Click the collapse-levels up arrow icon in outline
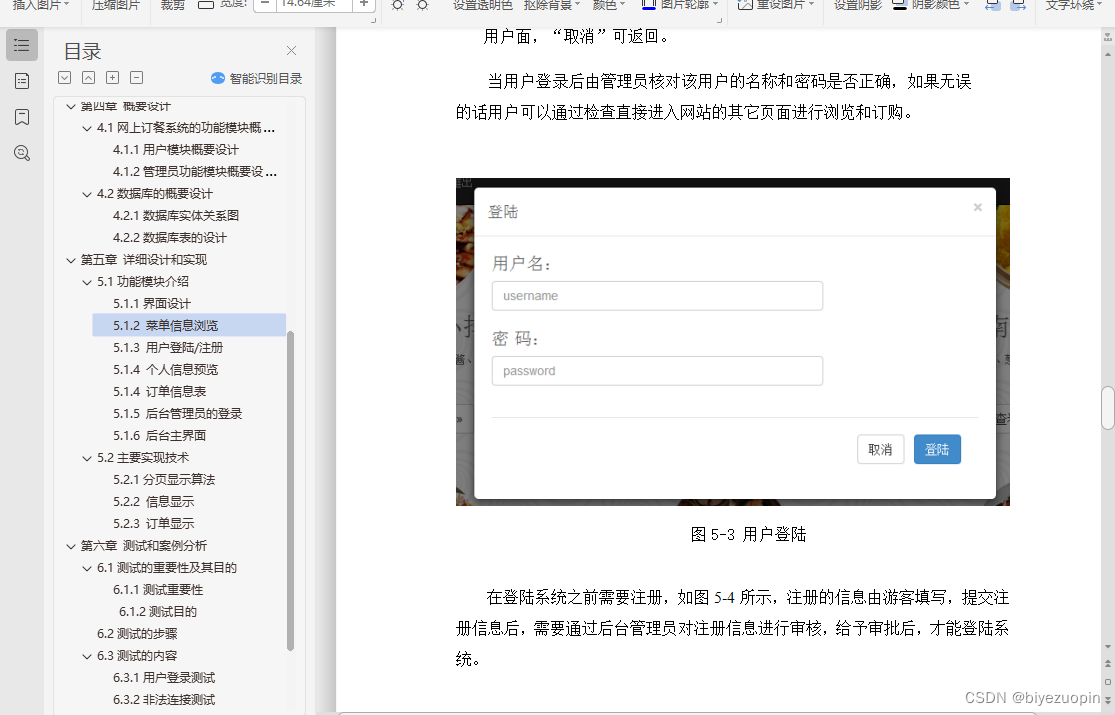The width and height of the screenshot is (1115, 715). [x=88, y=78]
